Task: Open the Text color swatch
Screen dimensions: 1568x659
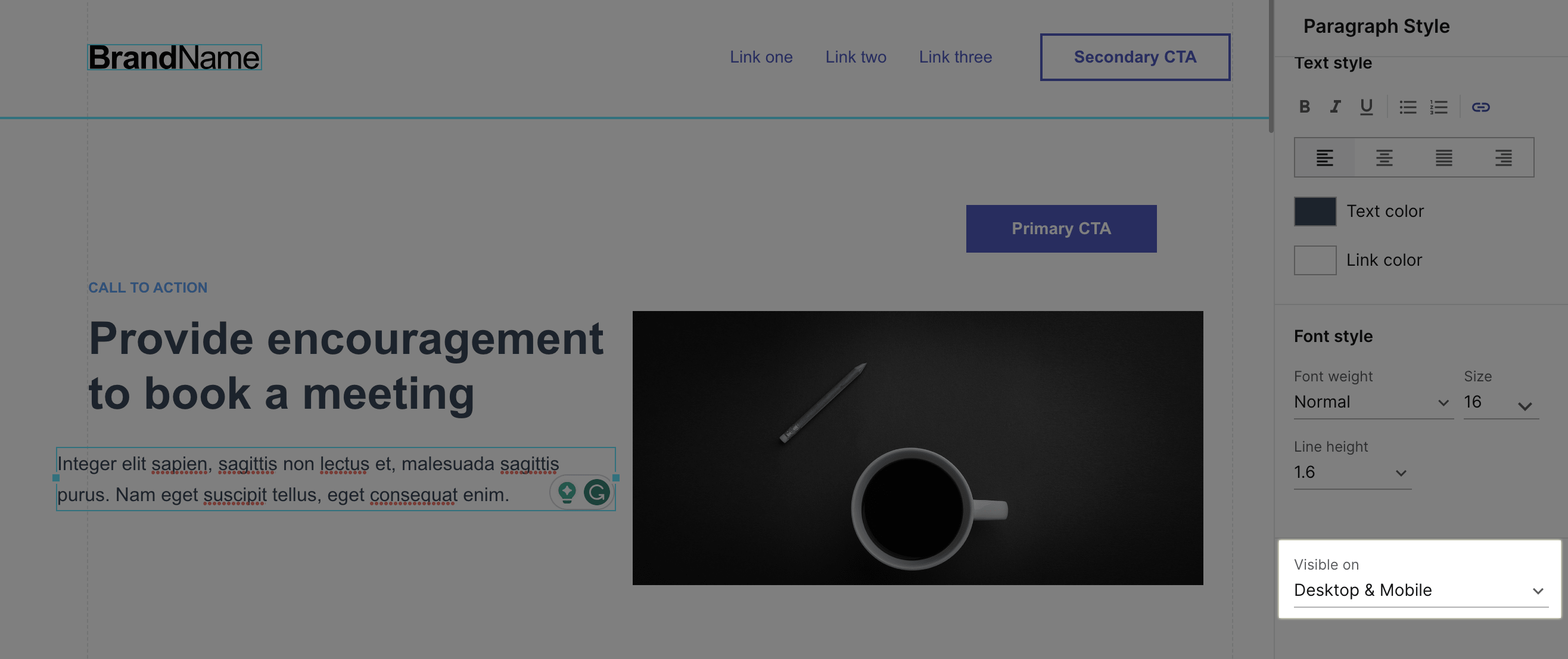Action: tap(1315, 212)
